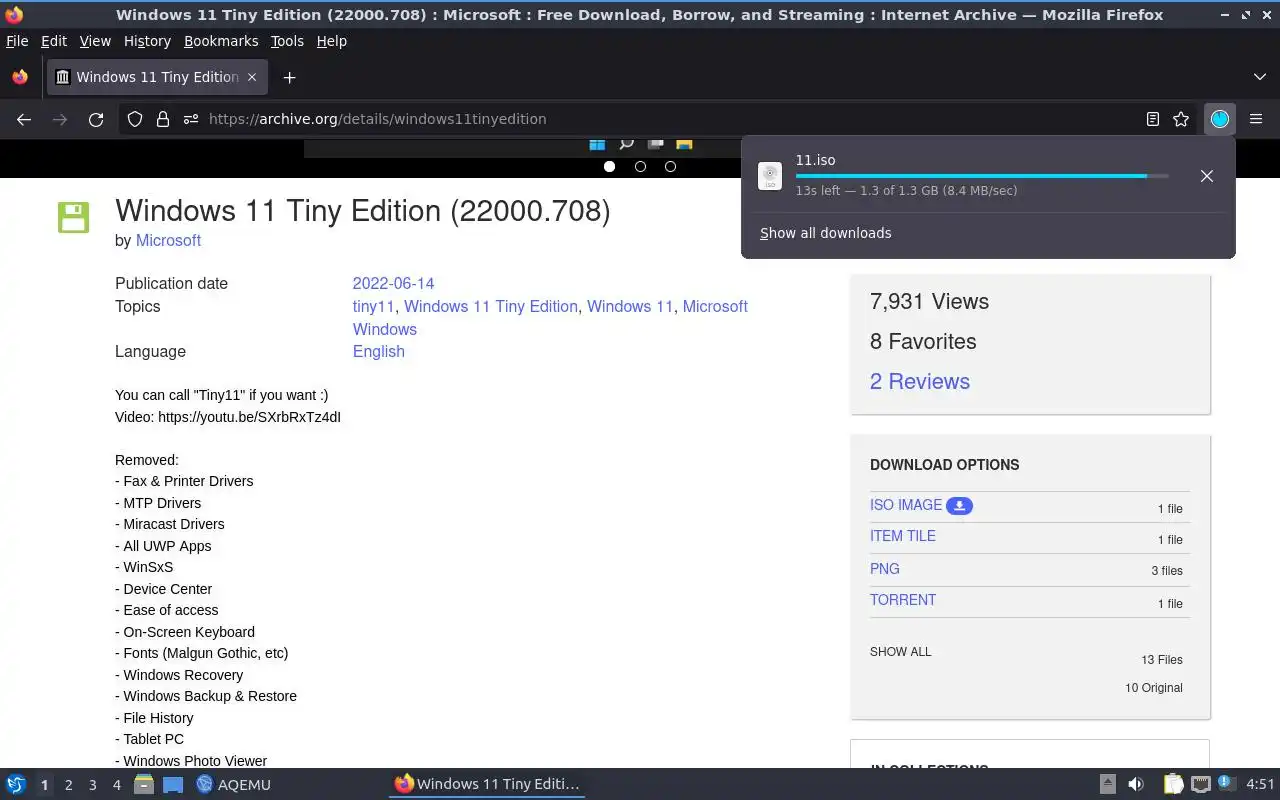This screenshot has height=800, width=1280.
Task: Open Tools menu
Action: point(287,41)
